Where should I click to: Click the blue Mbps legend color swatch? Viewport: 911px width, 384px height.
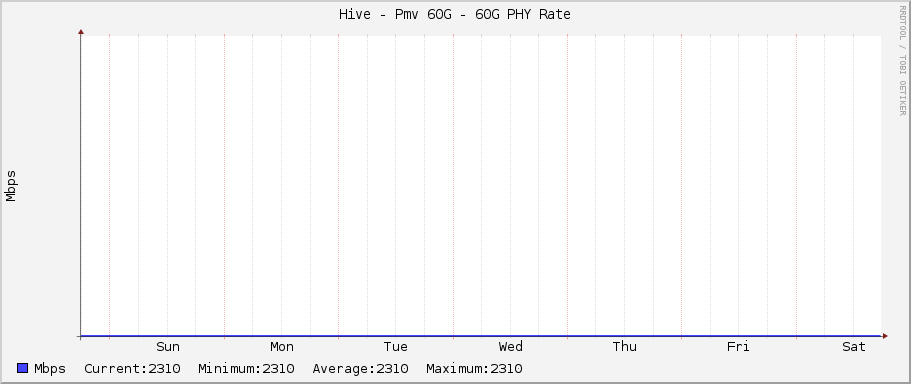(23, 368)
